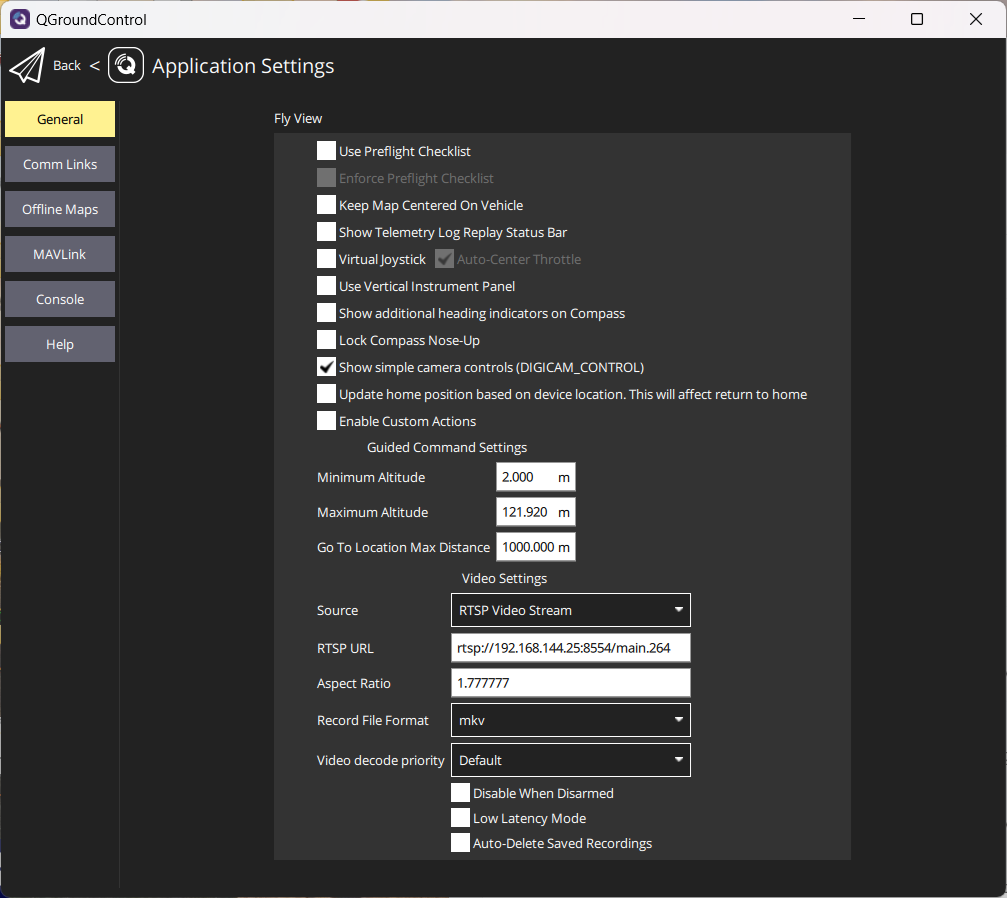Click the Maximum Altitude value field

tap(526, 512)
